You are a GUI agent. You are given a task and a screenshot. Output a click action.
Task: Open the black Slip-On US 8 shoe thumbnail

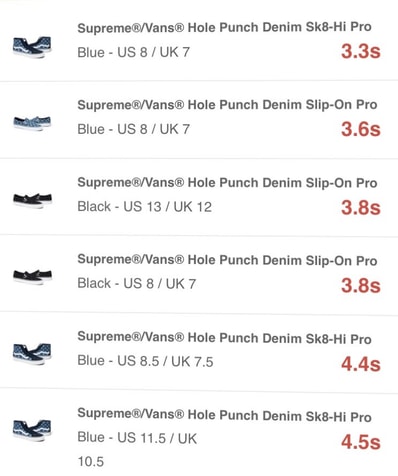pos(32,277)
